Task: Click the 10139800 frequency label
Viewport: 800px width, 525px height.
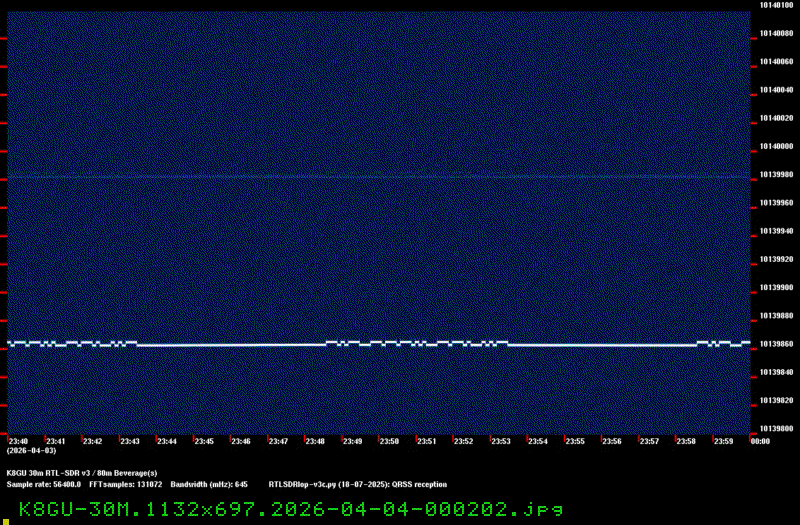Action: (x=777, y=429)
